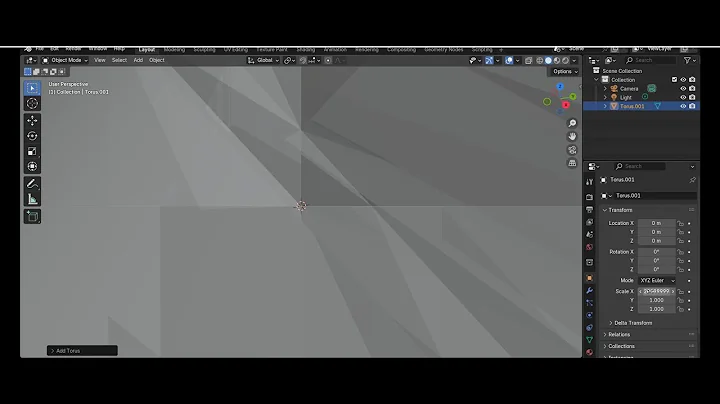Image resolution: width=720 pixels, height=404 pixels.
Task: Open the World properties tab
Action: pyautogui.click(x=590, y=247)
